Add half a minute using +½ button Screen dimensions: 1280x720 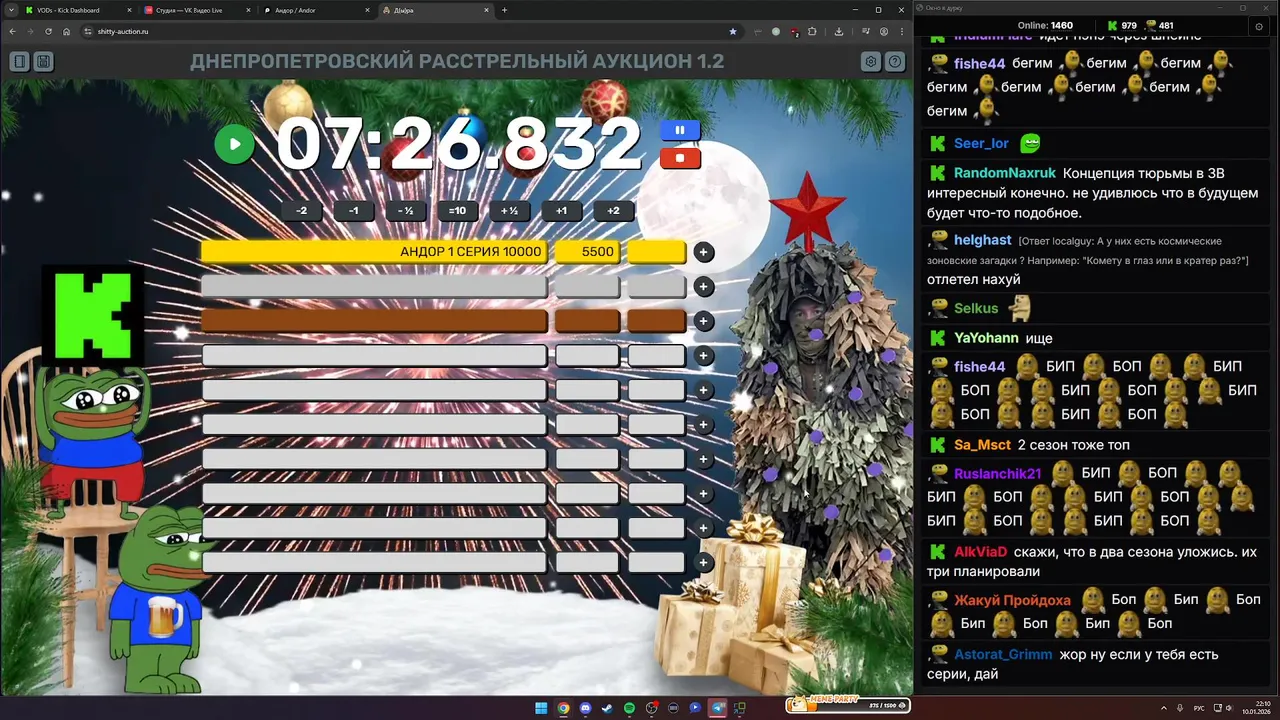pyautogui.click(x=509, y=211)
